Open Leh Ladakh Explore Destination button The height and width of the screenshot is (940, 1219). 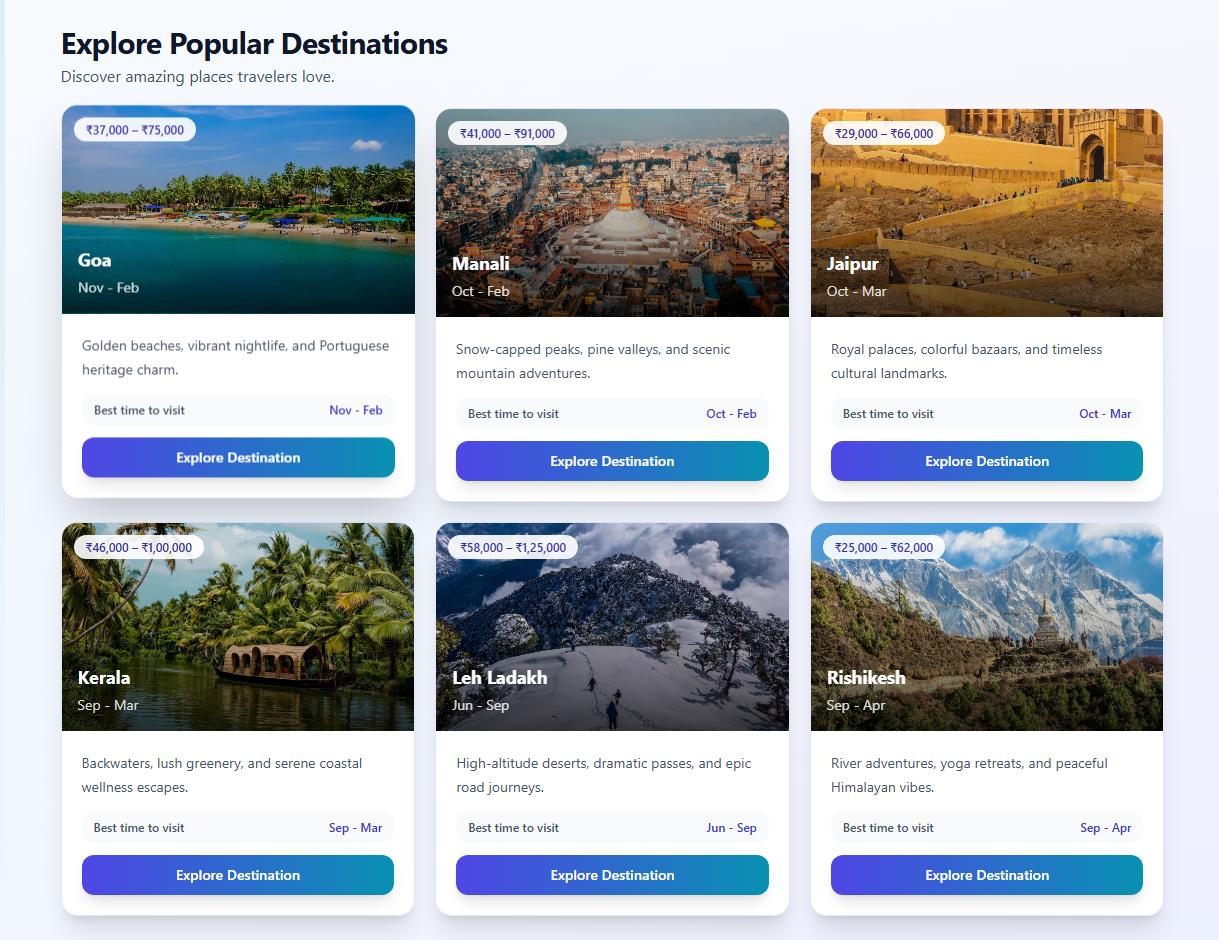612,875
